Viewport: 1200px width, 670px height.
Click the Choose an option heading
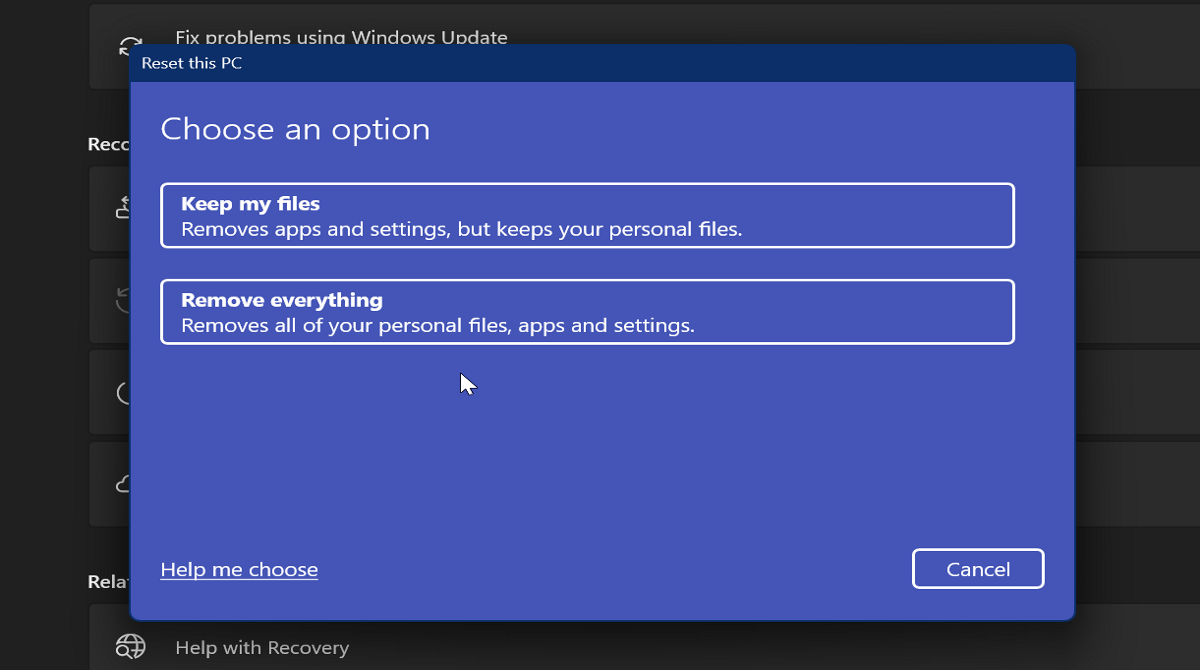pos(295,129)
